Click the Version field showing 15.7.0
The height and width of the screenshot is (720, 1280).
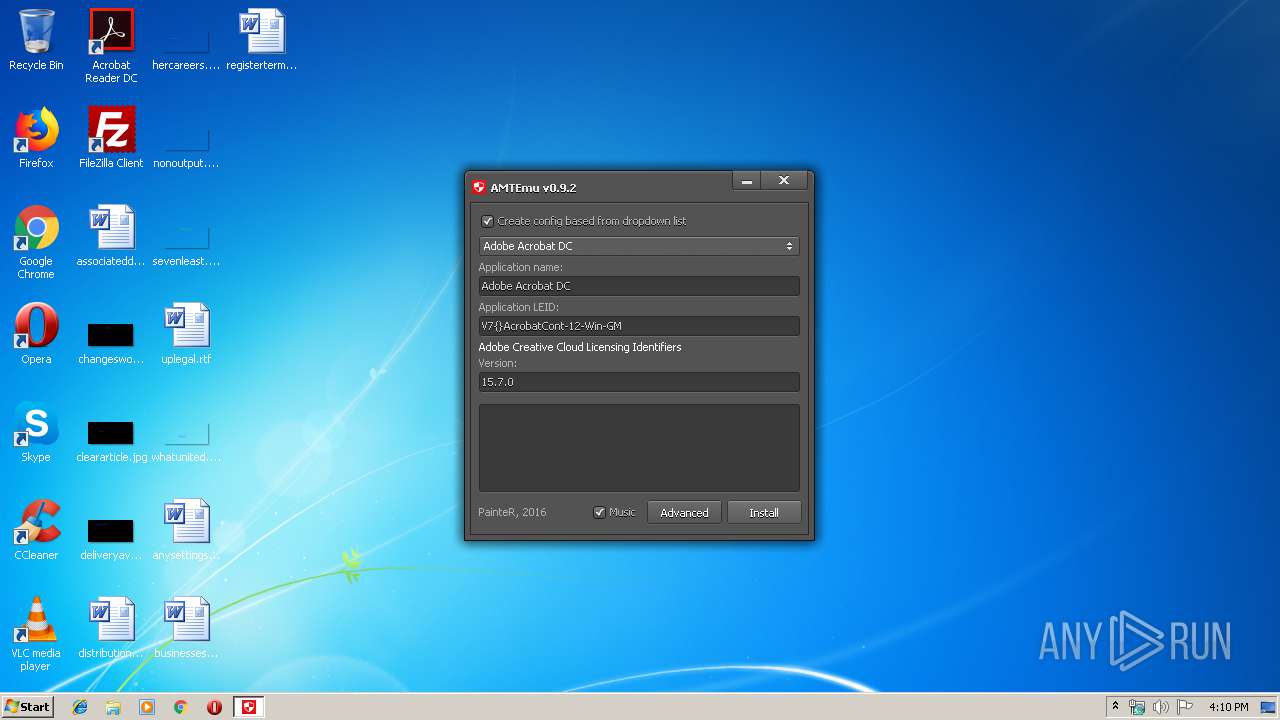tap(639, 382)
